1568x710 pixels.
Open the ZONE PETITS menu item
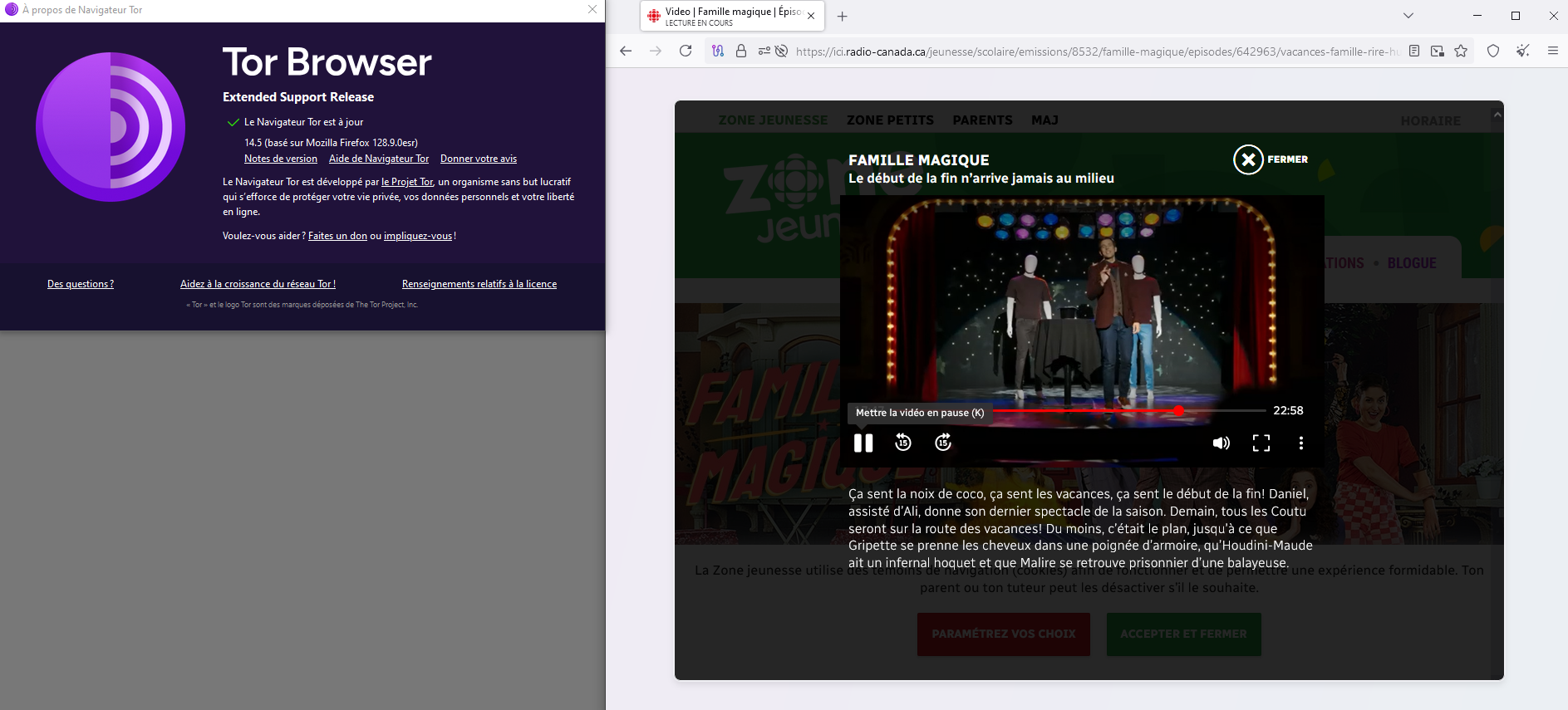coord(890,120)
